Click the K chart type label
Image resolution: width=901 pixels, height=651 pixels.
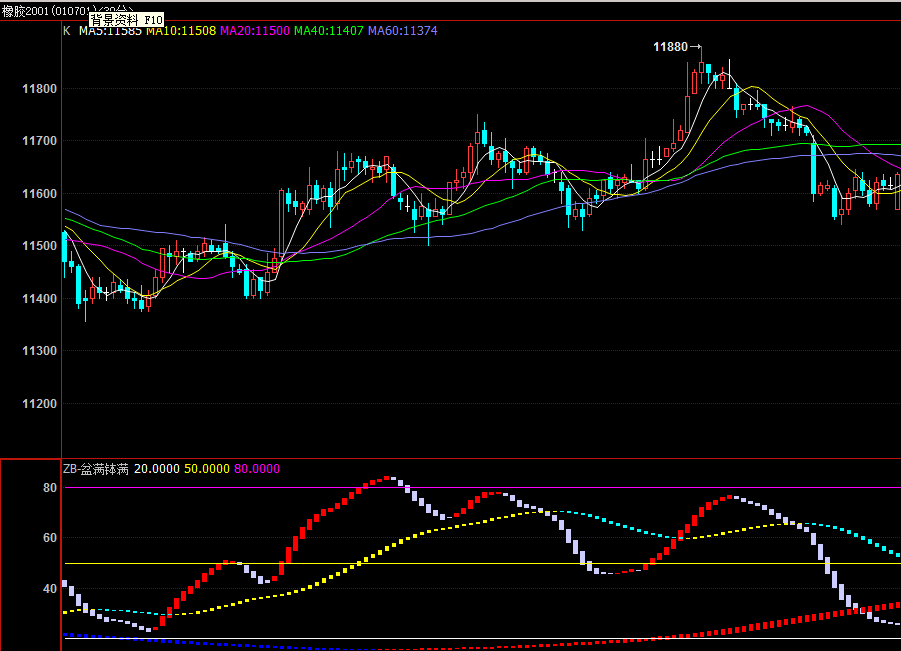point(67,31)
